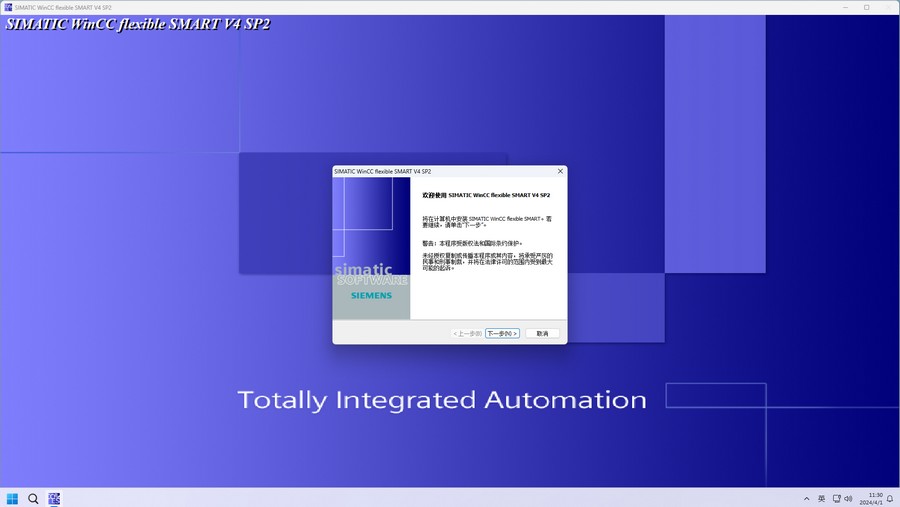Click the 欢迎使用 SIMATIC WinCC flexible heading
The width and height of the screenshot is (900, 507).
[486, 195]
